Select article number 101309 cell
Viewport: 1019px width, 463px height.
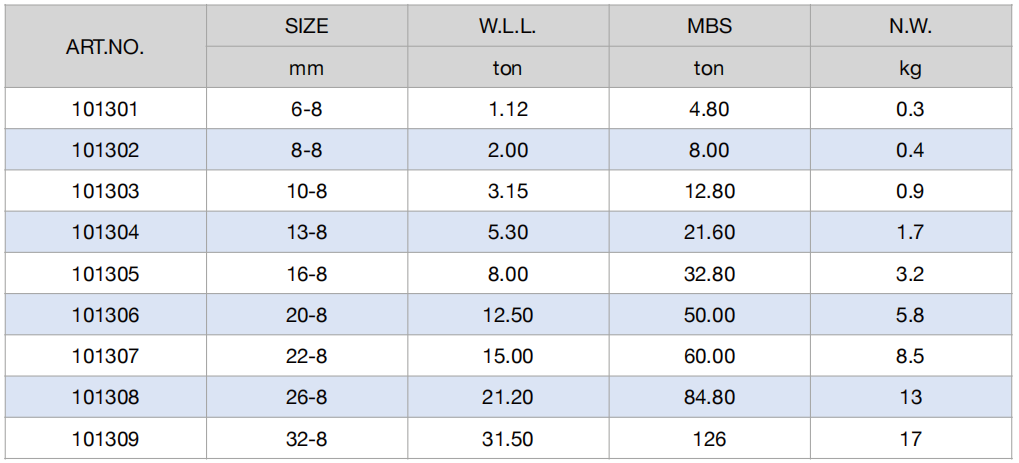(x=105, y=438)
